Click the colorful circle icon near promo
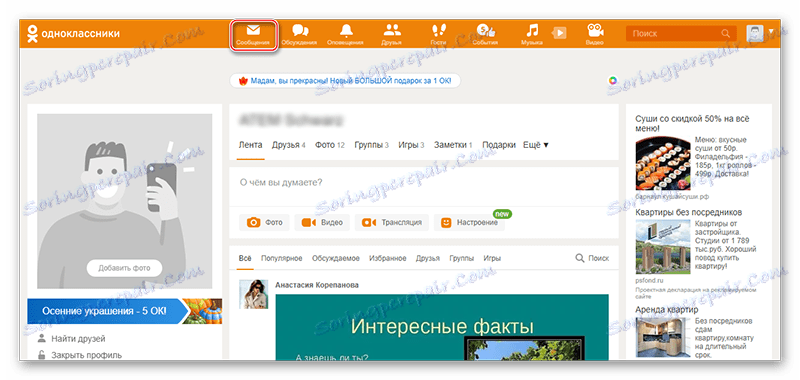 point(613,80)
